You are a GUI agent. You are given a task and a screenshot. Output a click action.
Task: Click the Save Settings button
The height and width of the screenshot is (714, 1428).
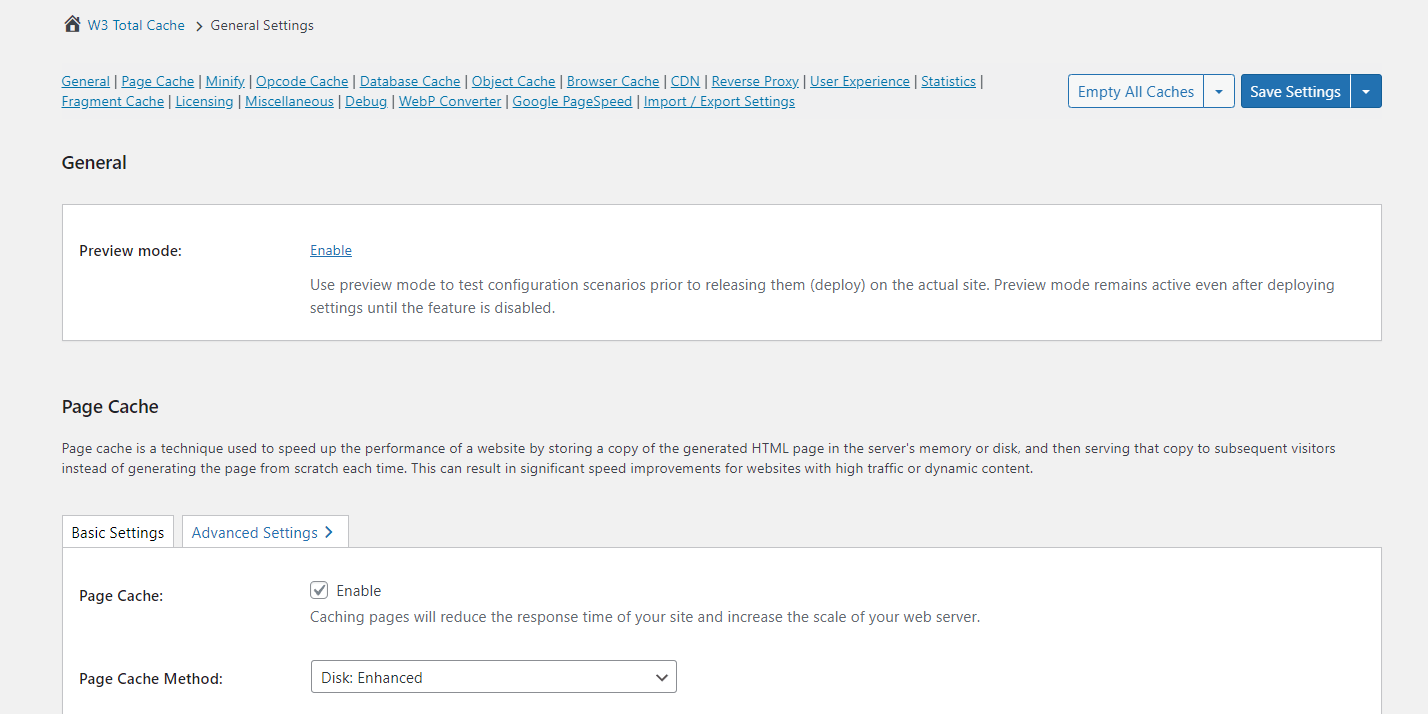1295,91
